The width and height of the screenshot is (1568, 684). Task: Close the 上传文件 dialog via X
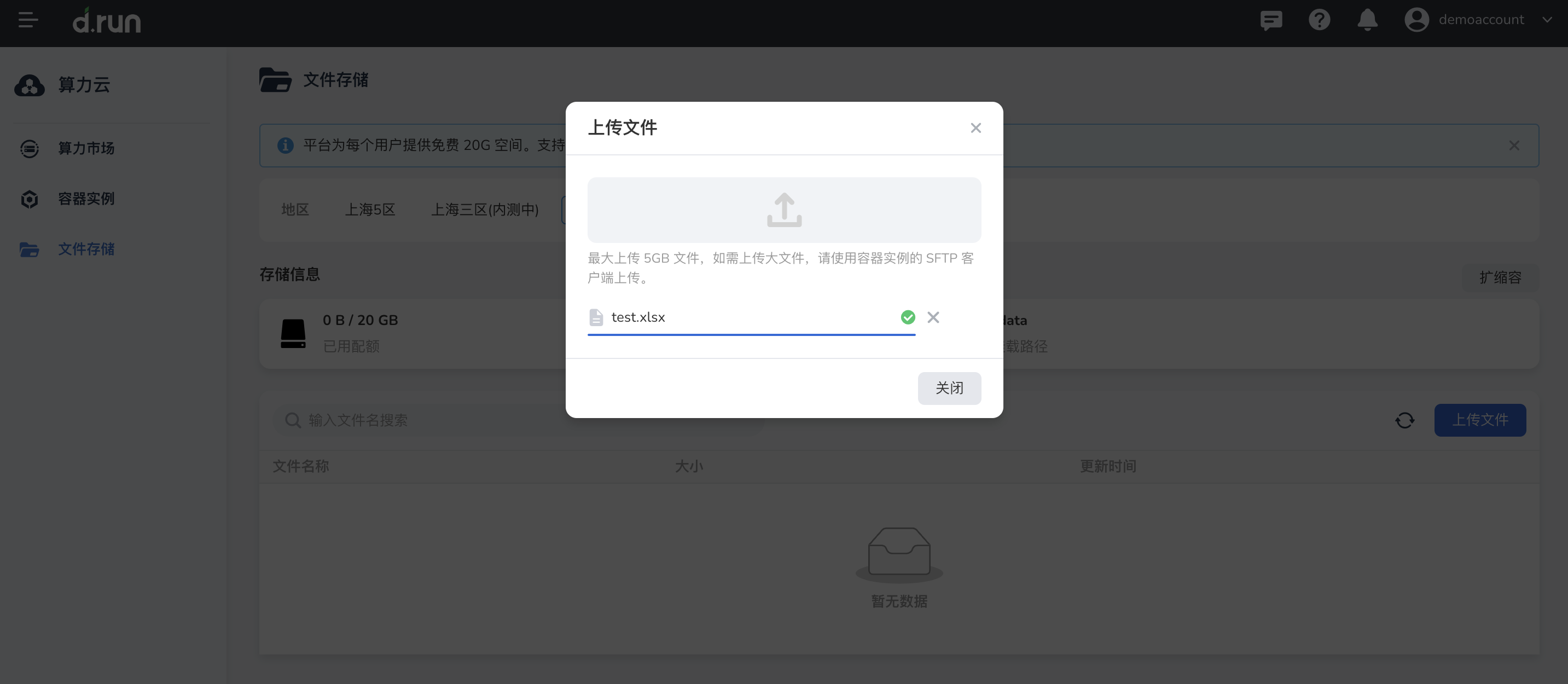point(975,128)
